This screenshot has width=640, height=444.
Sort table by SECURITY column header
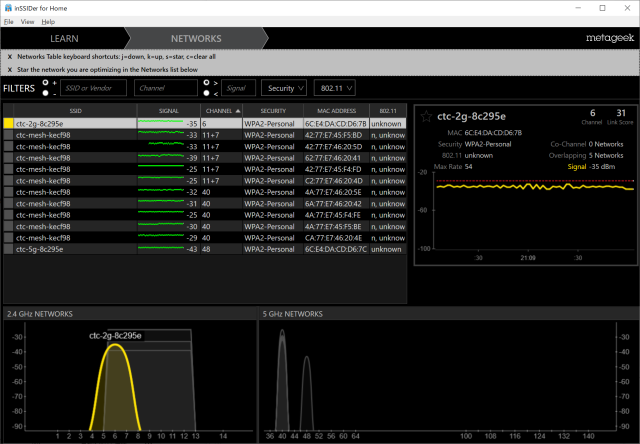tap(273, 111)
